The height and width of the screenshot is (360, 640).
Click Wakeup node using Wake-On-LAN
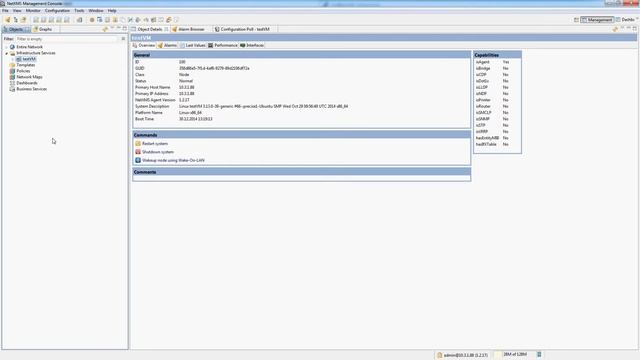pyautogui.click(x=173, y=160)
